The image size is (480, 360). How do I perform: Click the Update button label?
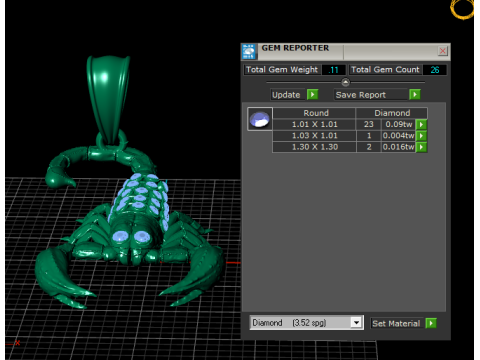[x=286, y=95]
